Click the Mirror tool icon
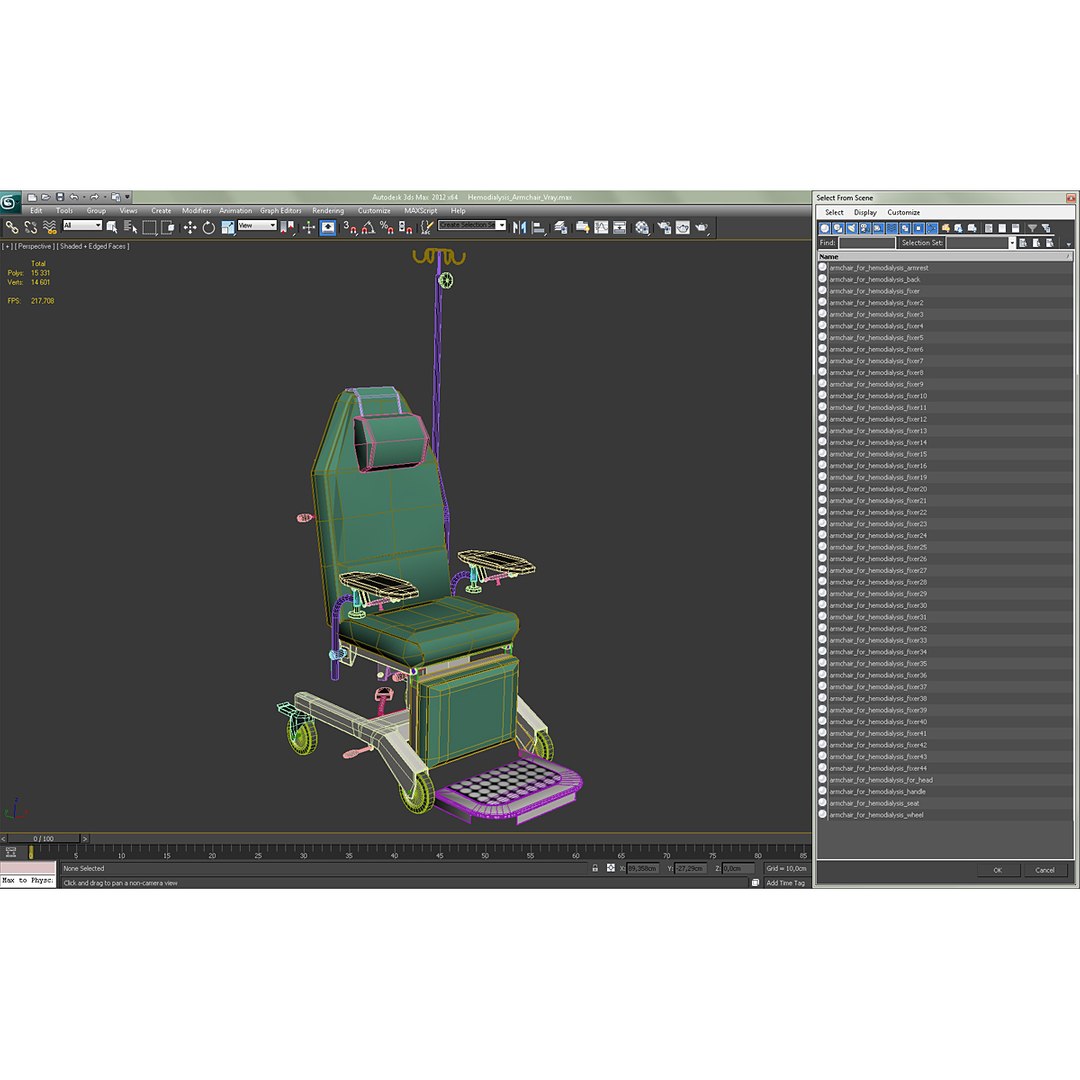The image size is (1080, 1080). (519, 227)
